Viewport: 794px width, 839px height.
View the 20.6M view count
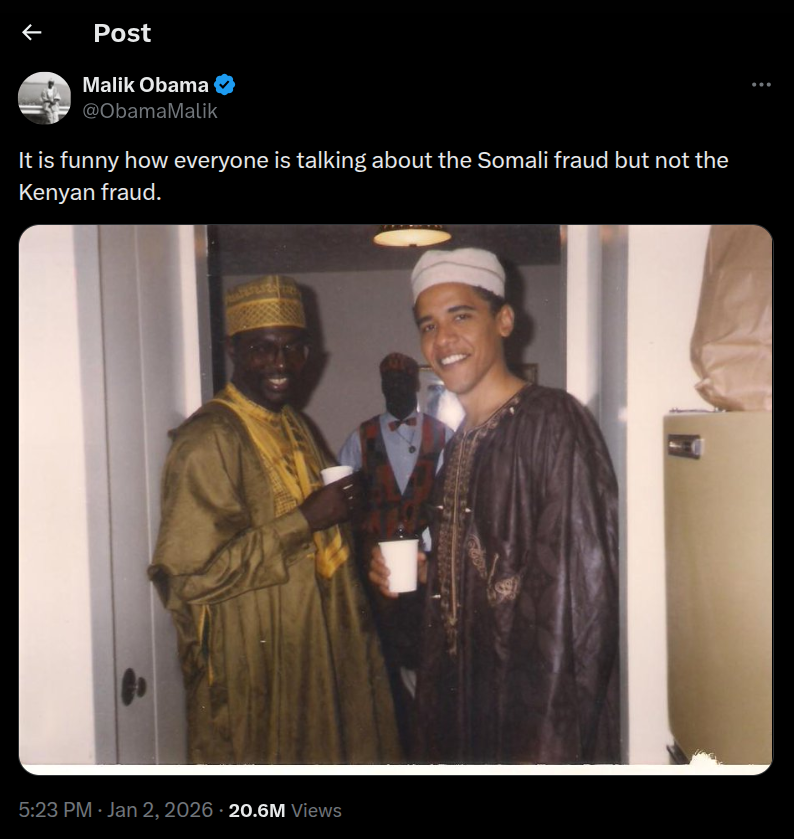257,810
